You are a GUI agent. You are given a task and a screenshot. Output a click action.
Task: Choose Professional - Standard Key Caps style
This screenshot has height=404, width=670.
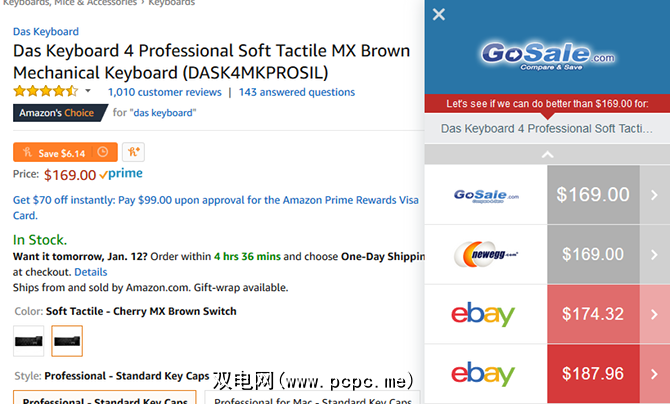point(105,398)
